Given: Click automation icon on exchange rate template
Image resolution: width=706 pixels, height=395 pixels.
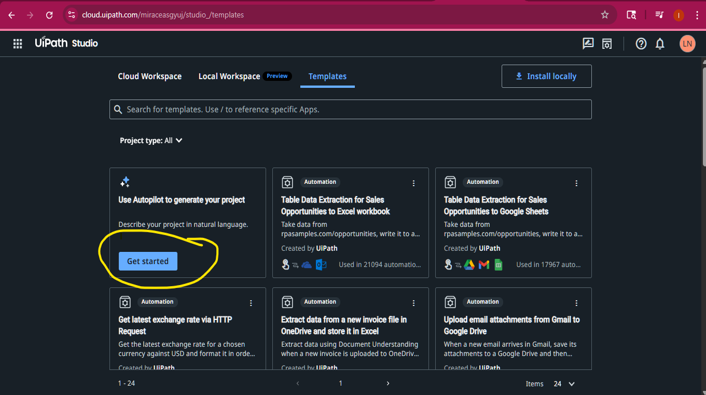Looking at the screenshot, I should [125, 302].
